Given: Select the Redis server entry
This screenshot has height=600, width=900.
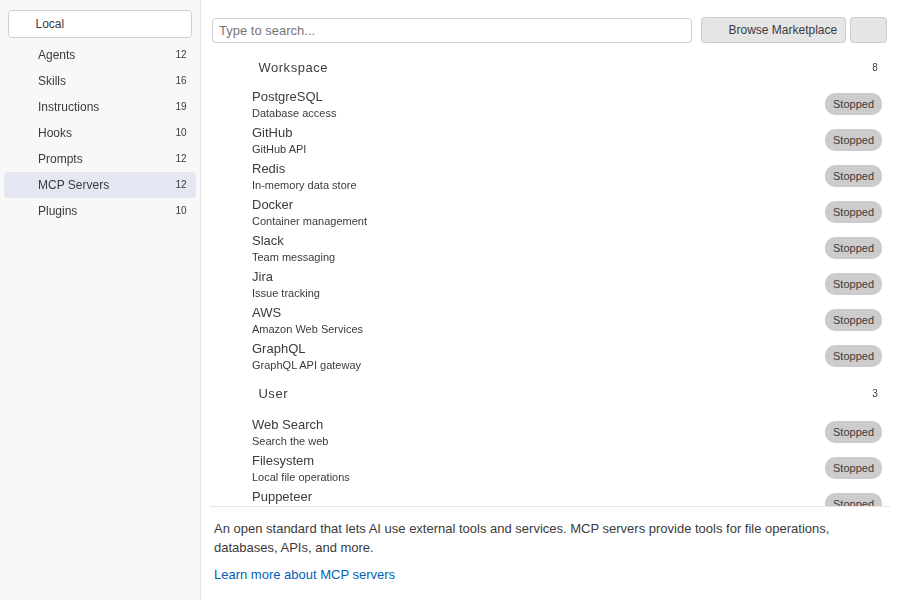Looking at the screenshot, I should point(550,177).
